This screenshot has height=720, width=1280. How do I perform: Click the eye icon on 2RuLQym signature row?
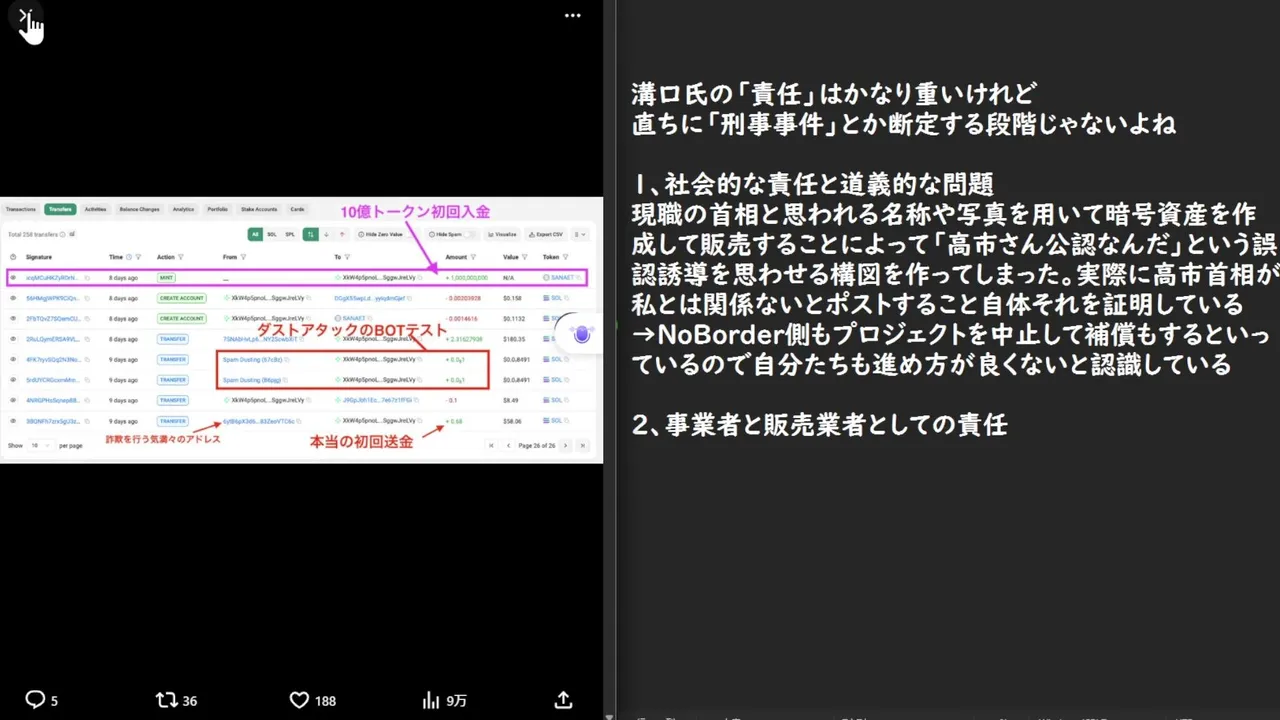pyautogui.click(x=13, y=339)
